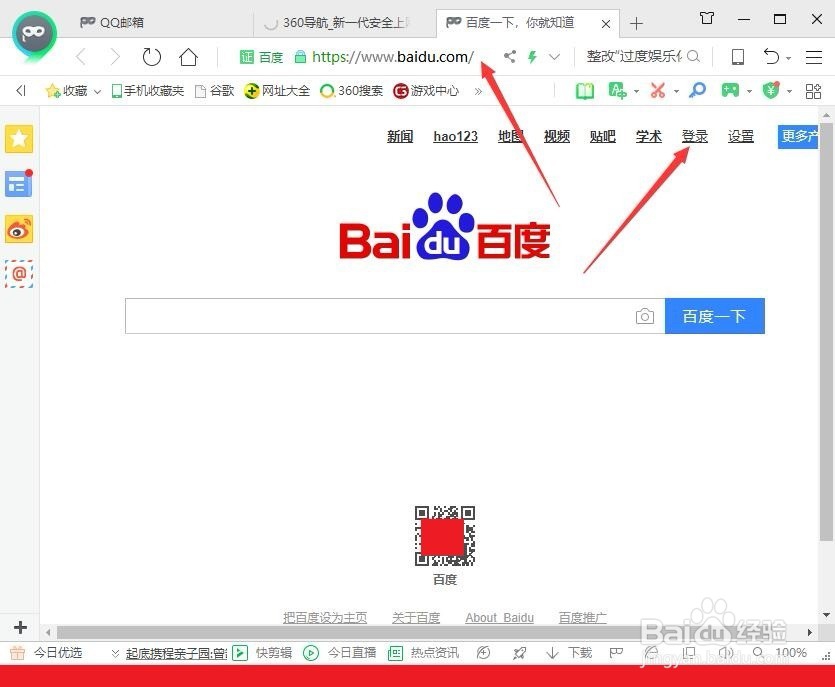Click the About Baidu footer link
Screen dimensions: 835x687
click(x=500, y=618)
